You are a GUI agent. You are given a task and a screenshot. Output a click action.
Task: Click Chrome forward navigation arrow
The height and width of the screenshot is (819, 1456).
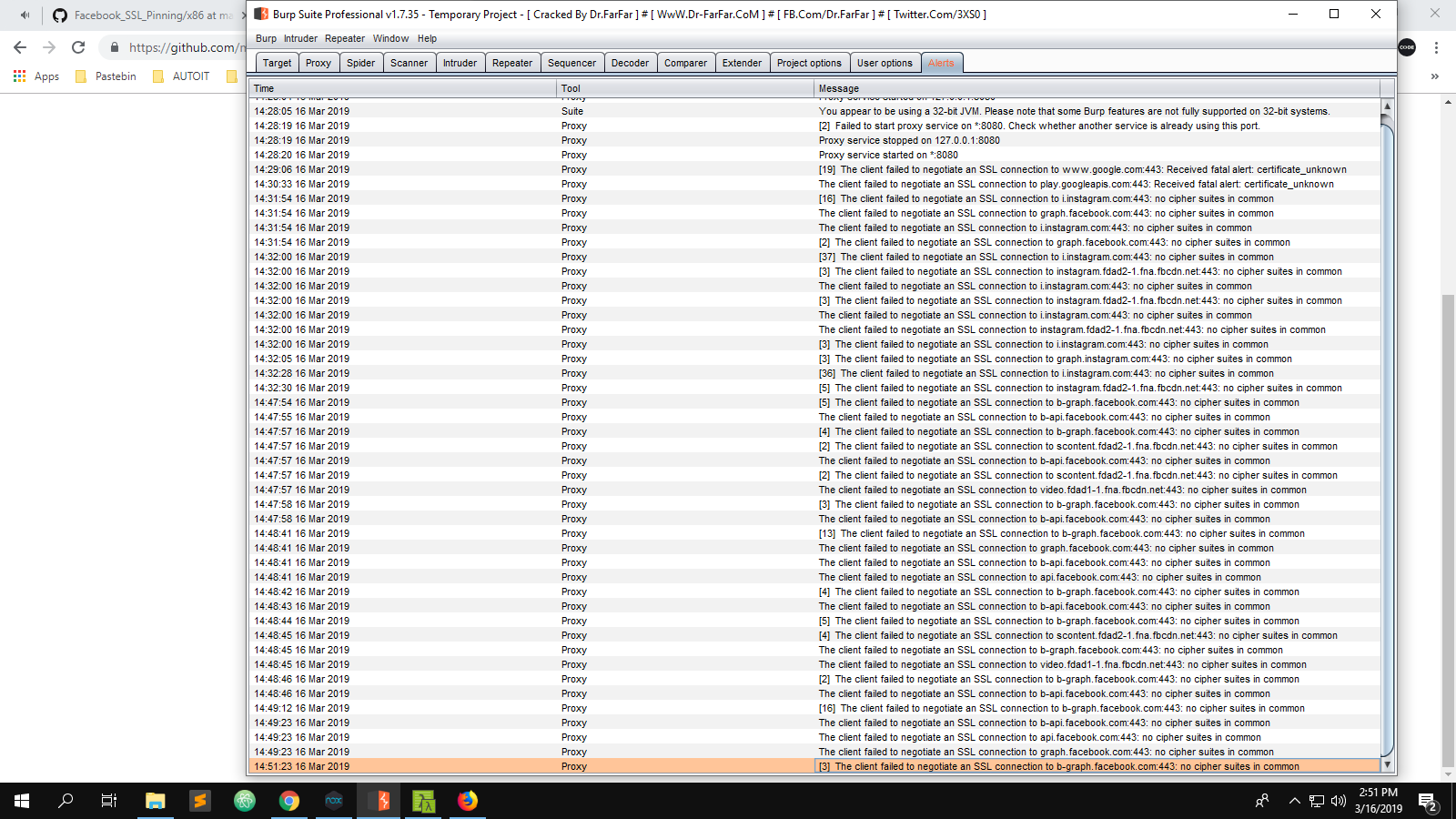pos(49,47)
